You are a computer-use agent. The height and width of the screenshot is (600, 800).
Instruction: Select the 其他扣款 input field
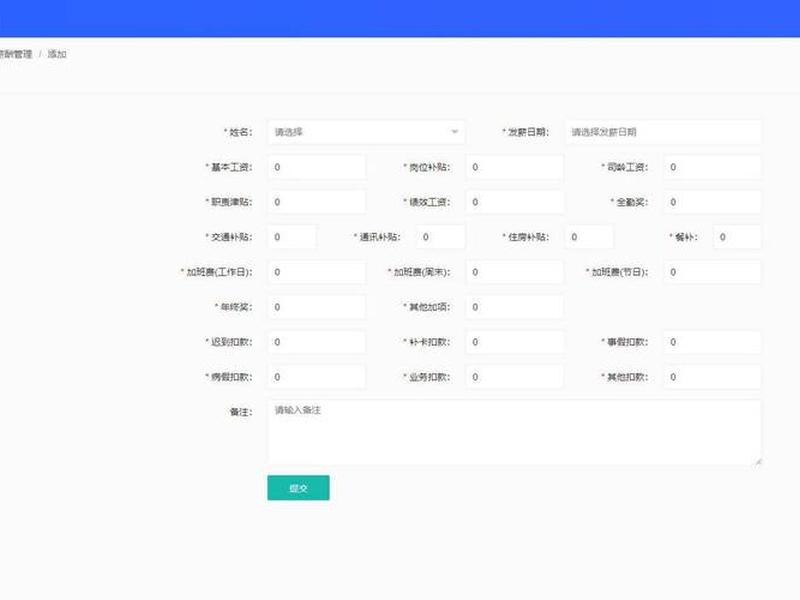pyautogui.click(x=712, y=377)
